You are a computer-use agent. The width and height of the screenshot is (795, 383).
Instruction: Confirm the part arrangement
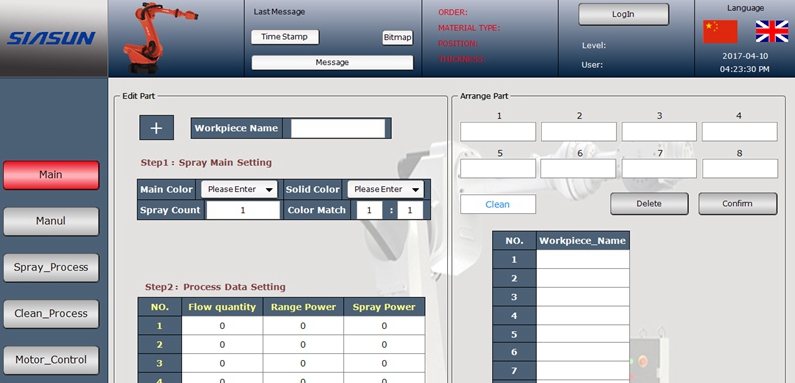coord(737,203)
